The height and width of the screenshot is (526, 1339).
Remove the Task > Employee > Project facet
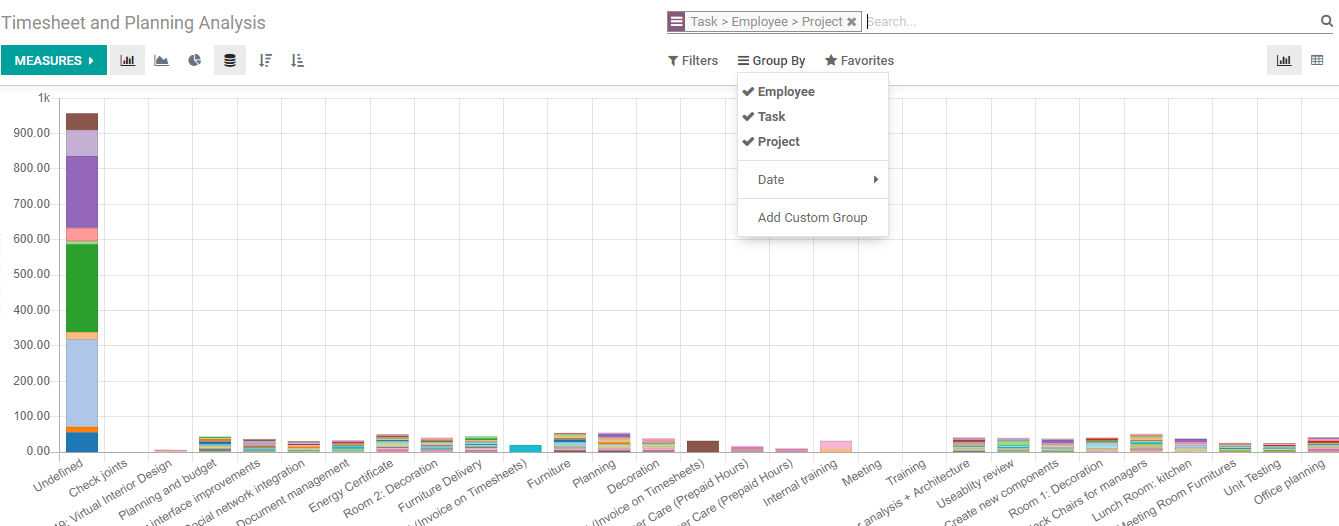pyautogui.click(x=851, y=22)
